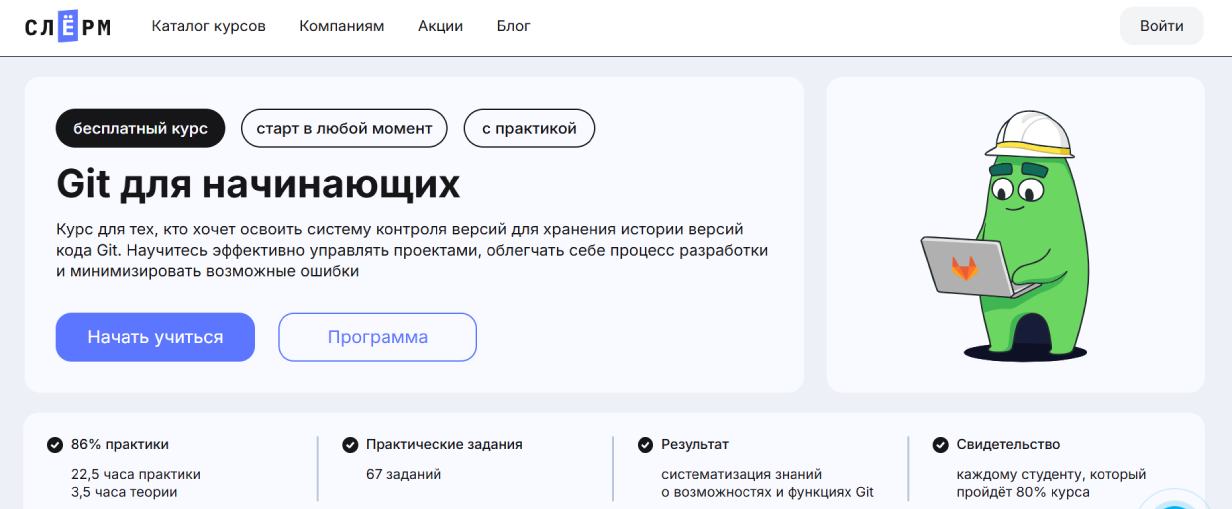The width and height of the screenshot is (1232, 509).
Task: Start the course with Начать учиться
Action: (x=155, y=337)
